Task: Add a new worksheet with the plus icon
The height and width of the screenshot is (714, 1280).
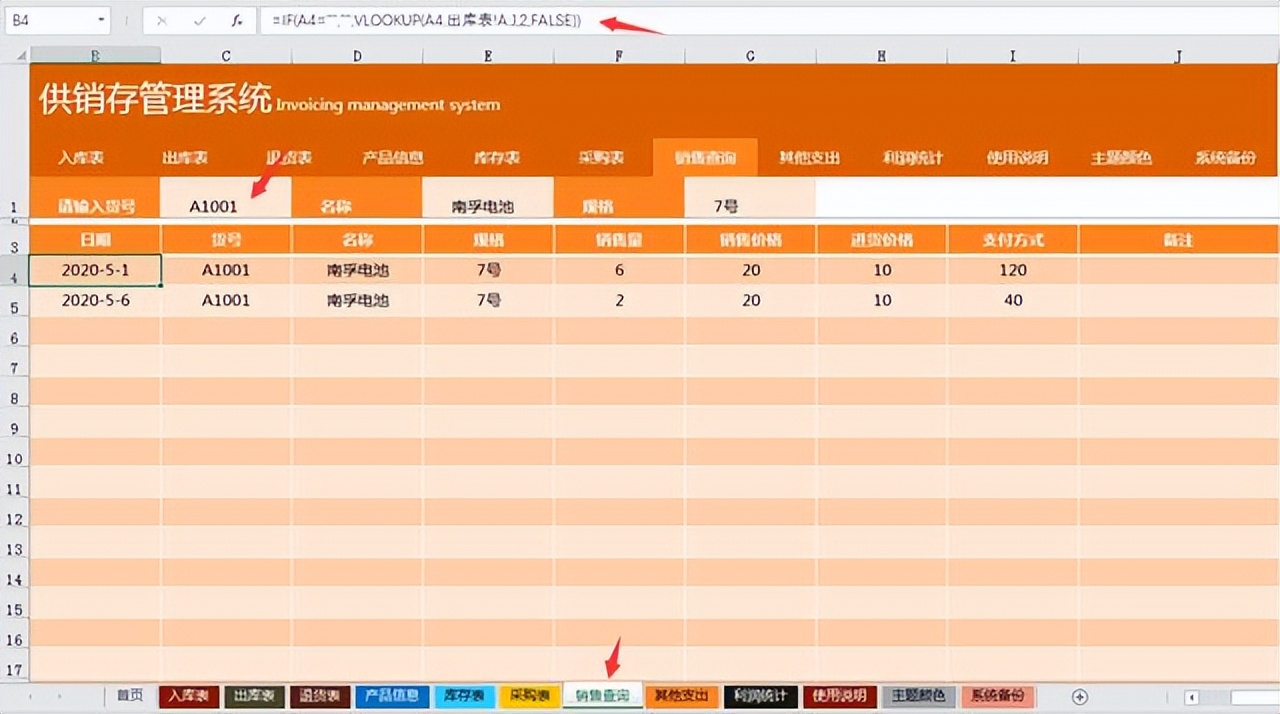Action: tap(1082, 695)
